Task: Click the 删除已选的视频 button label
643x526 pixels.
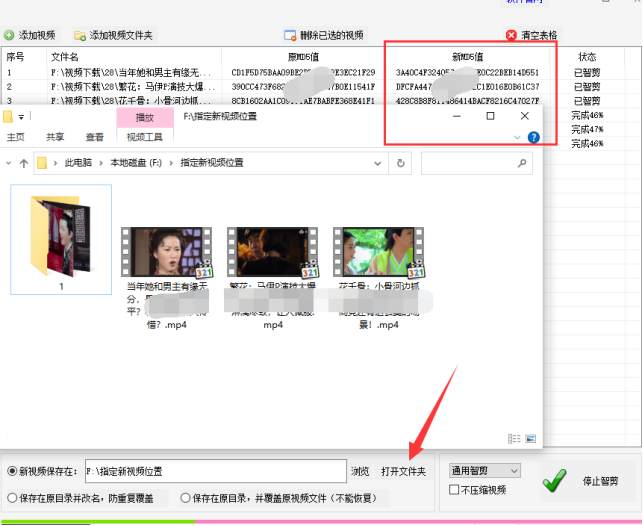Action: pos(332,36)
